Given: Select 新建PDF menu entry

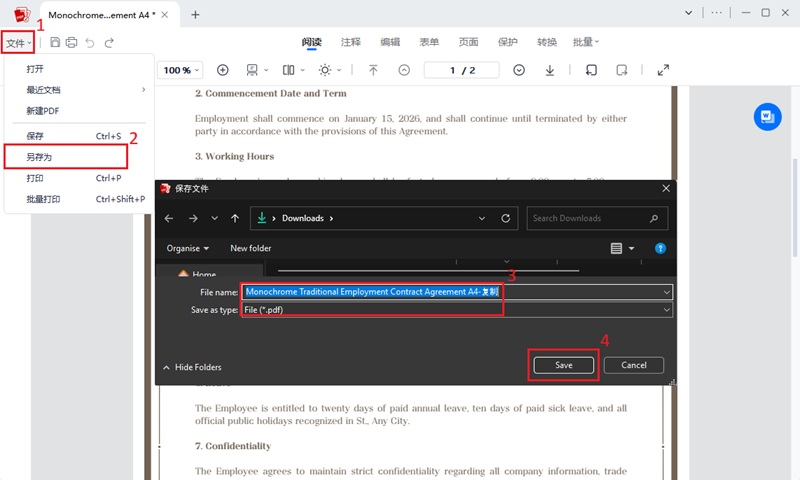Looking at the screenshot, I should pos(79,111).
